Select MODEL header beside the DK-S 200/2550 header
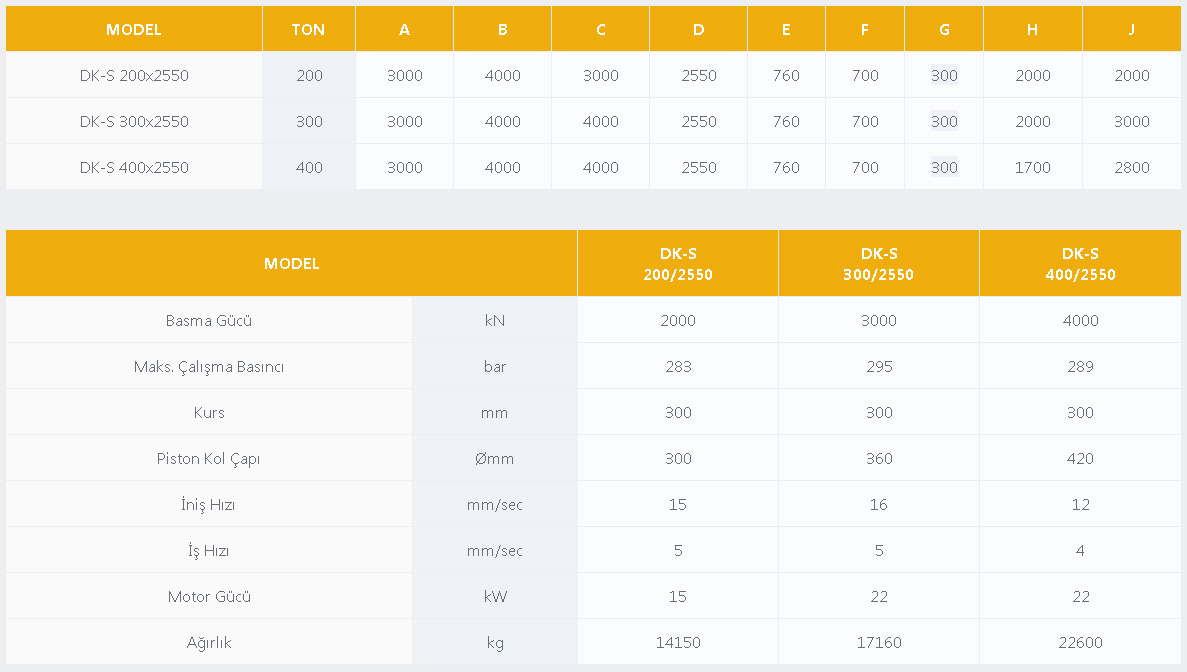 tap(291, 264)
